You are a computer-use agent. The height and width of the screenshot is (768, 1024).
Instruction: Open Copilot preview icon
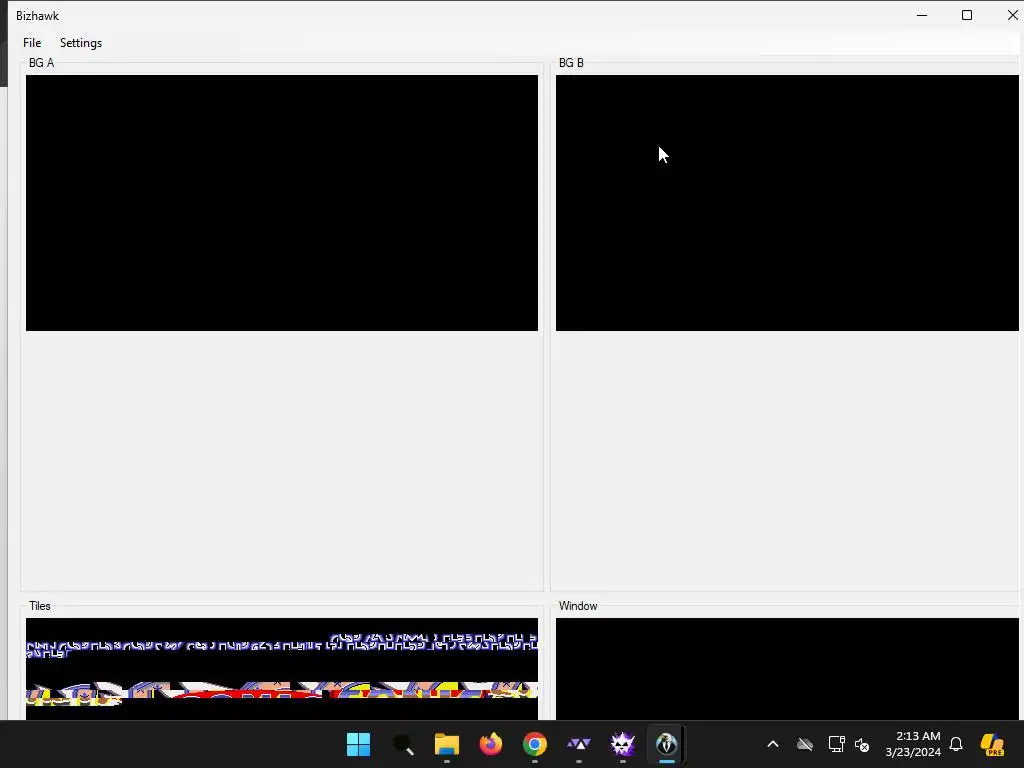992,744
